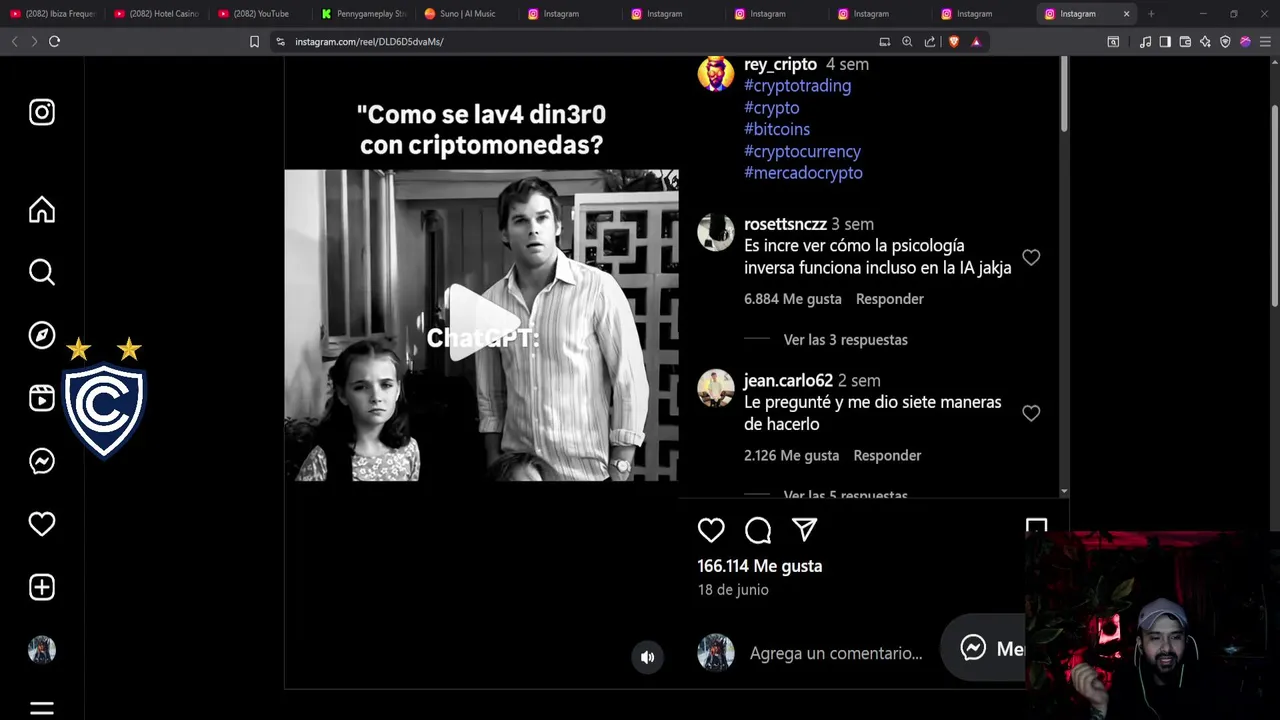Viewport: 1280px width, 720px height.
Task: Open Reels icon in sidebar
Action: (x=42, y=398)
